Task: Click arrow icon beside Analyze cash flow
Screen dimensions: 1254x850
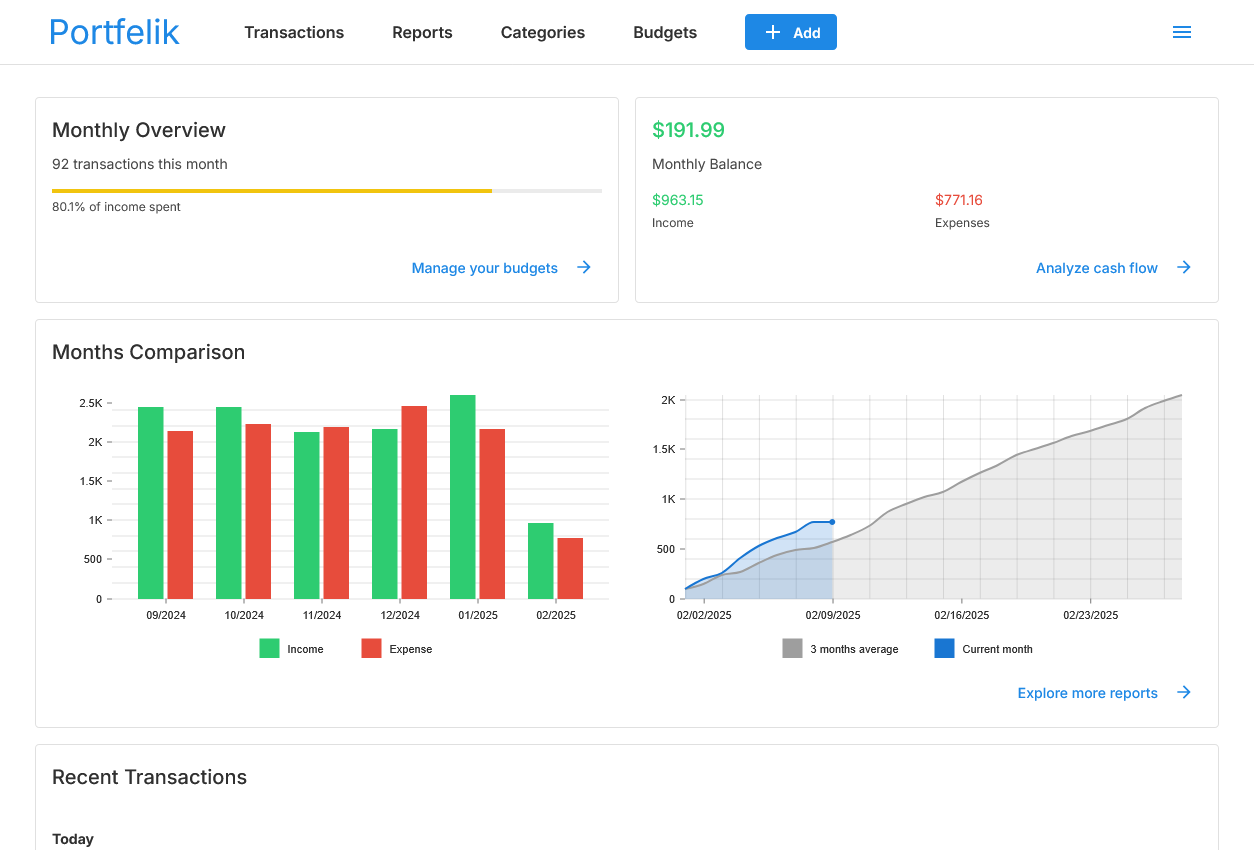Action: pos(1183,267)
